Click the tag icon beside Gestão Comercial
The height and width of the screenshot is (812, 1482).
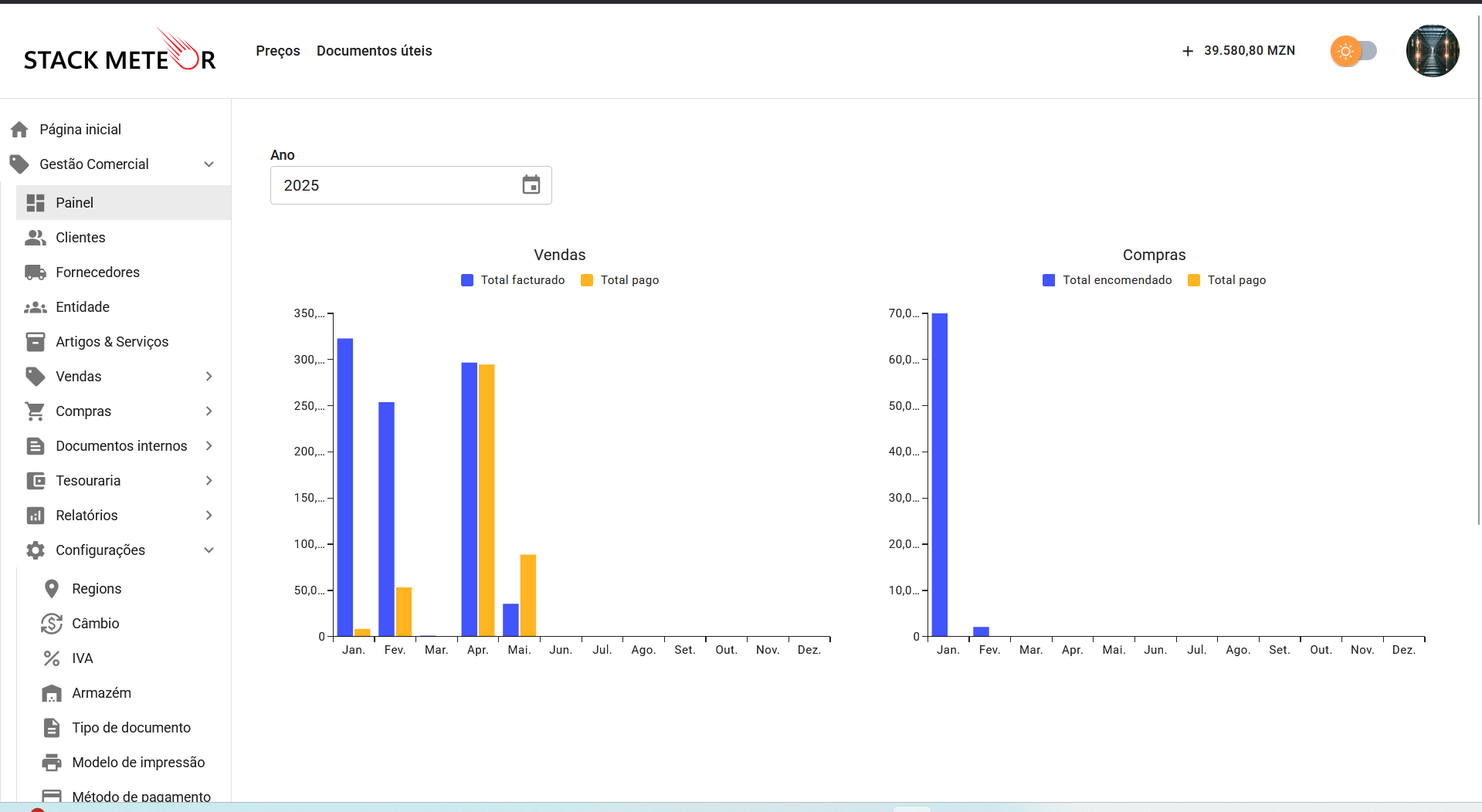[19, 164]
